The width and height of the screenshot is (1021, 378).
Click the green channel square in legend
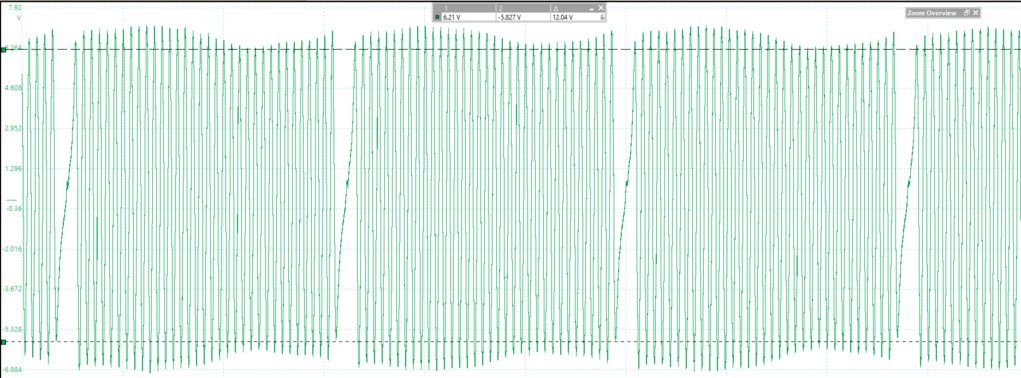click(x=437, y=17)
